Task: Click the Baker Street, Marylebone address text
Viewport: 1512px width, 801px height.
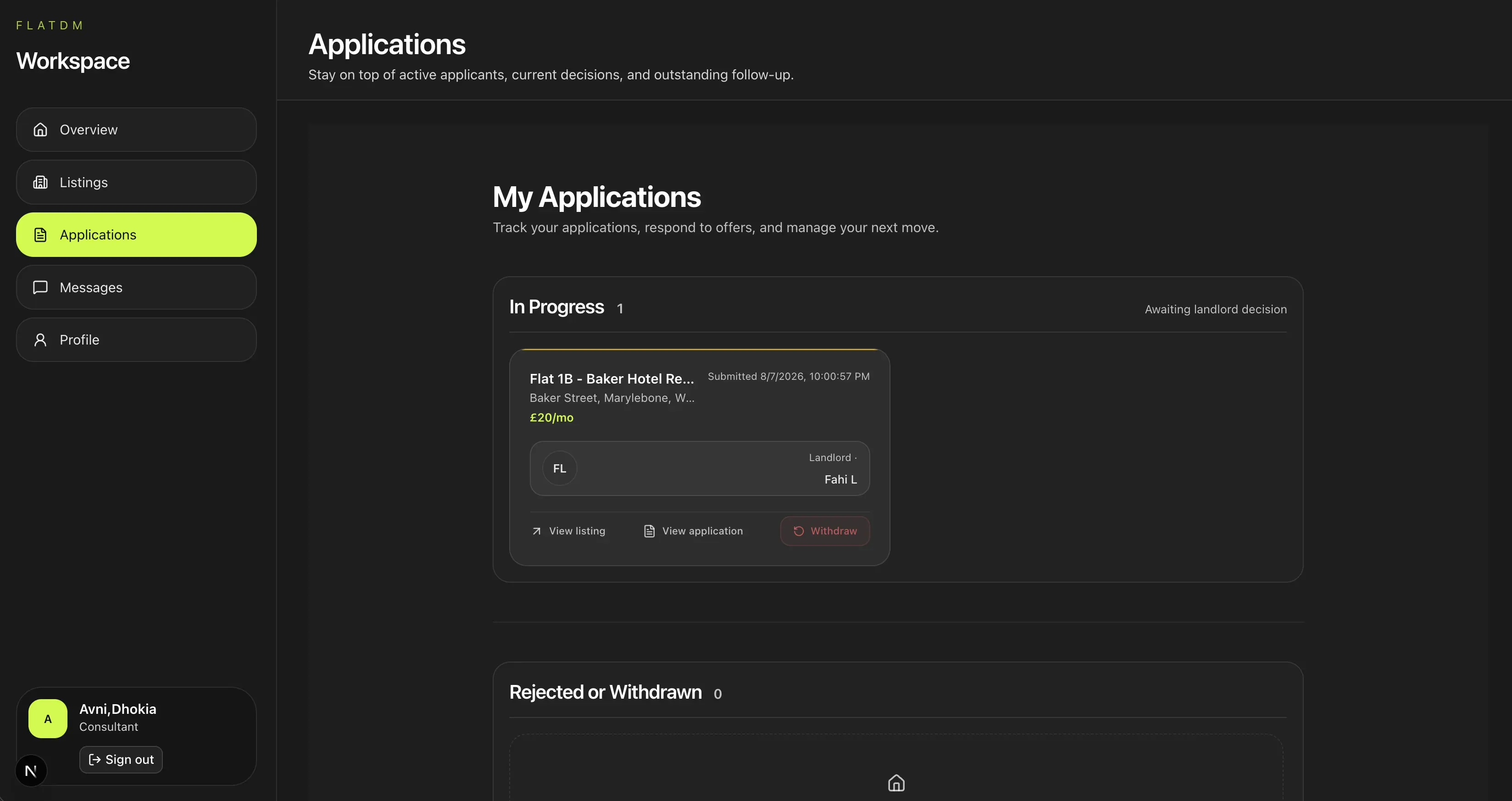Action: [612, 398]
